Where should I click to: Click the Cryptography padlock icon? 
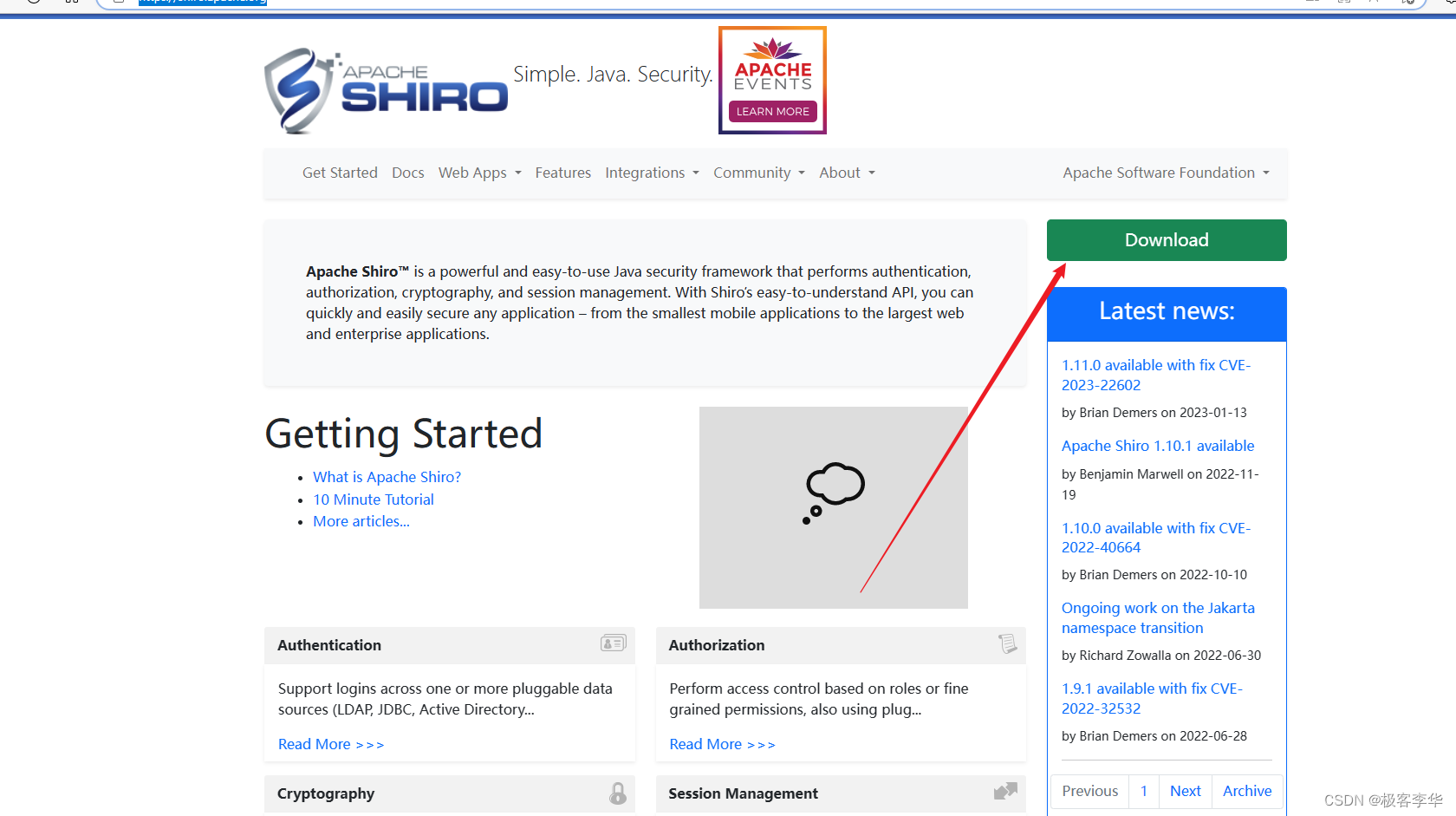(x=618, y=793)
